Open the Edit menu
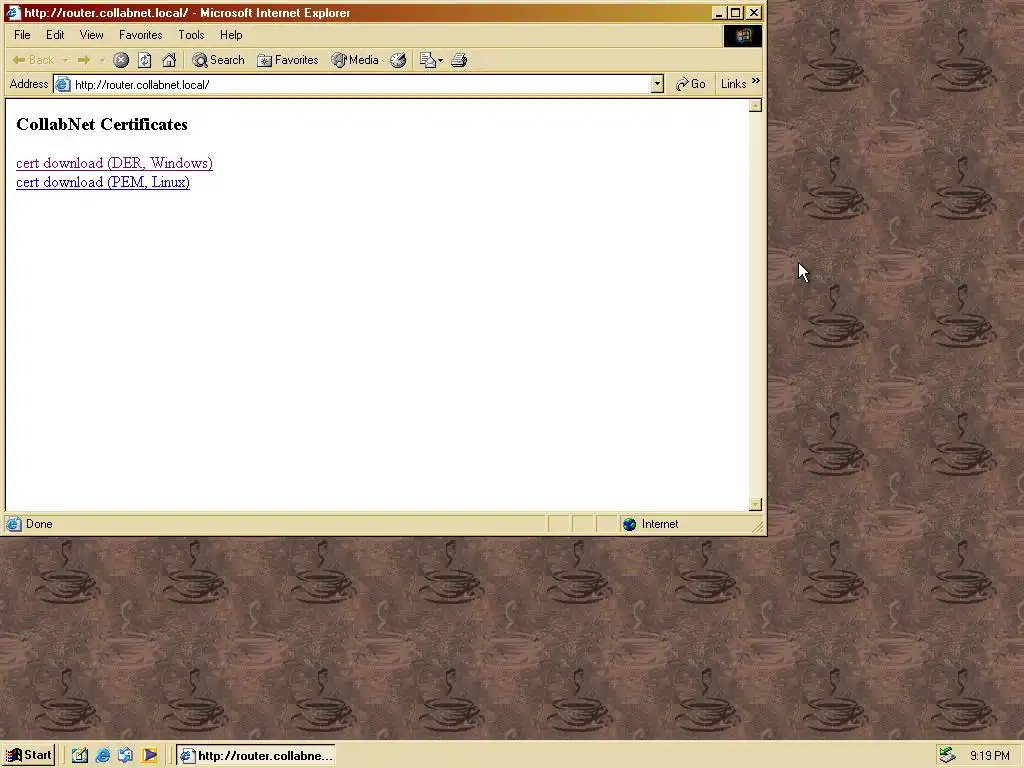 pos(55,35)
